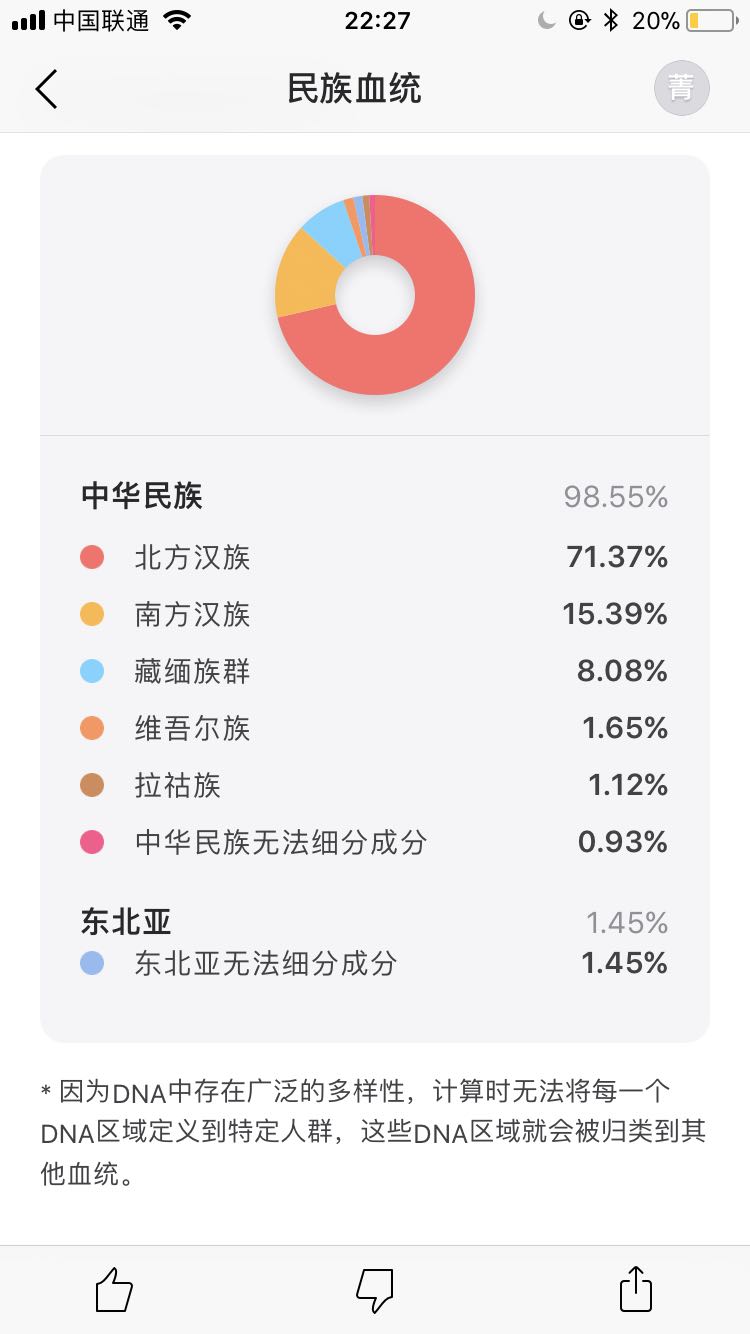
Task: Open the profile avatar labeled 菁
Action: coord(681,88)
